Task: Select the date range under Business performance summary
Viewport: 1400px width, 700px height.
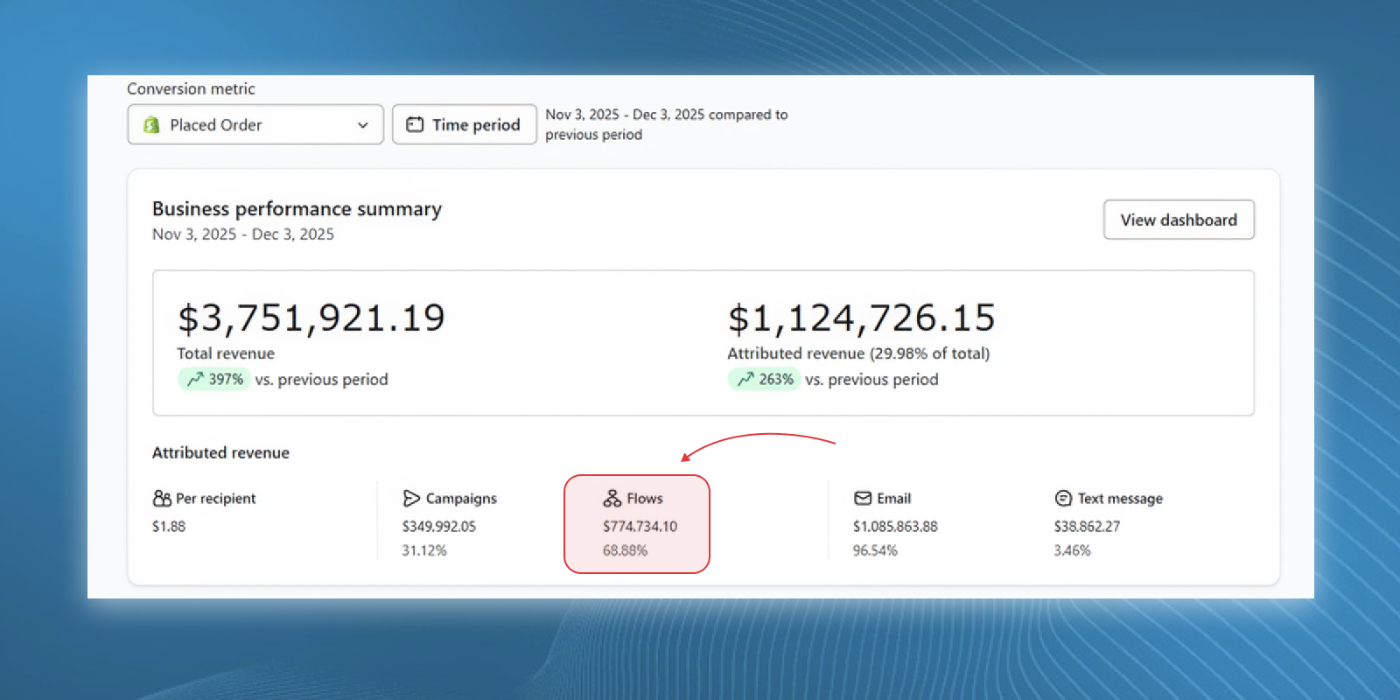Action: [243, 234]
